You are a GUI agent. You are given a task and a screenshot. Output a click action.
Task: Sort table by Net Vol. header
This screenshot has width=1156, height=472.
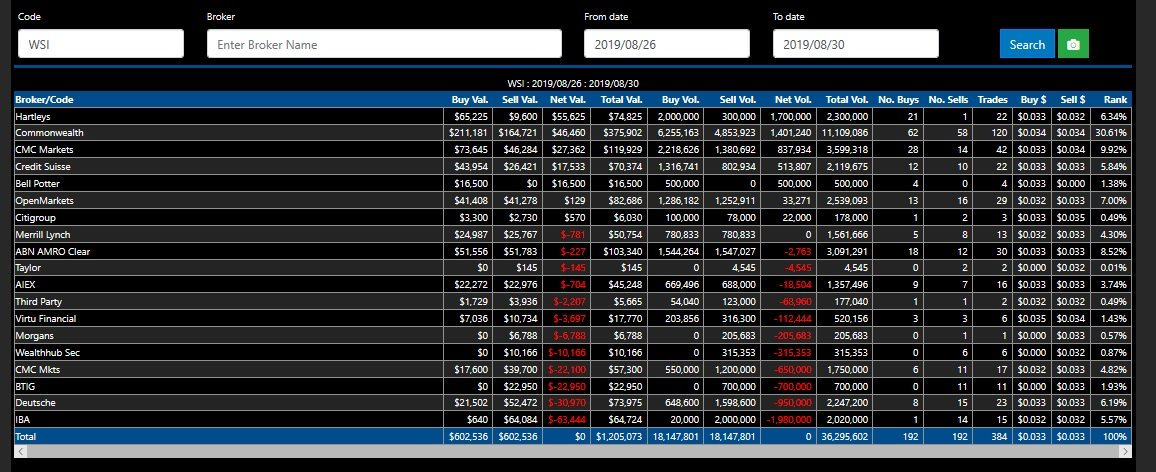tap(793, 100)
